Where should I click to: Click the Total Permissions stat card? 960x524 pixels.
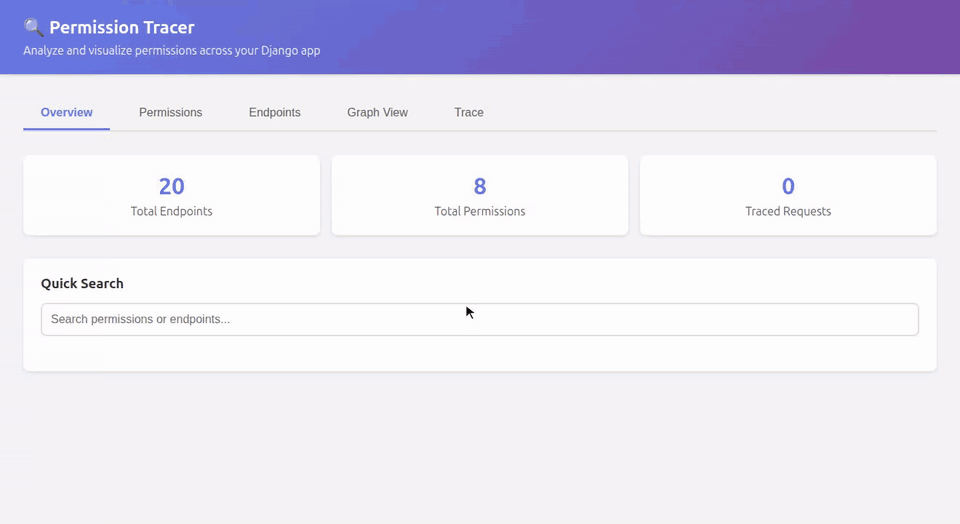point(480,195)
